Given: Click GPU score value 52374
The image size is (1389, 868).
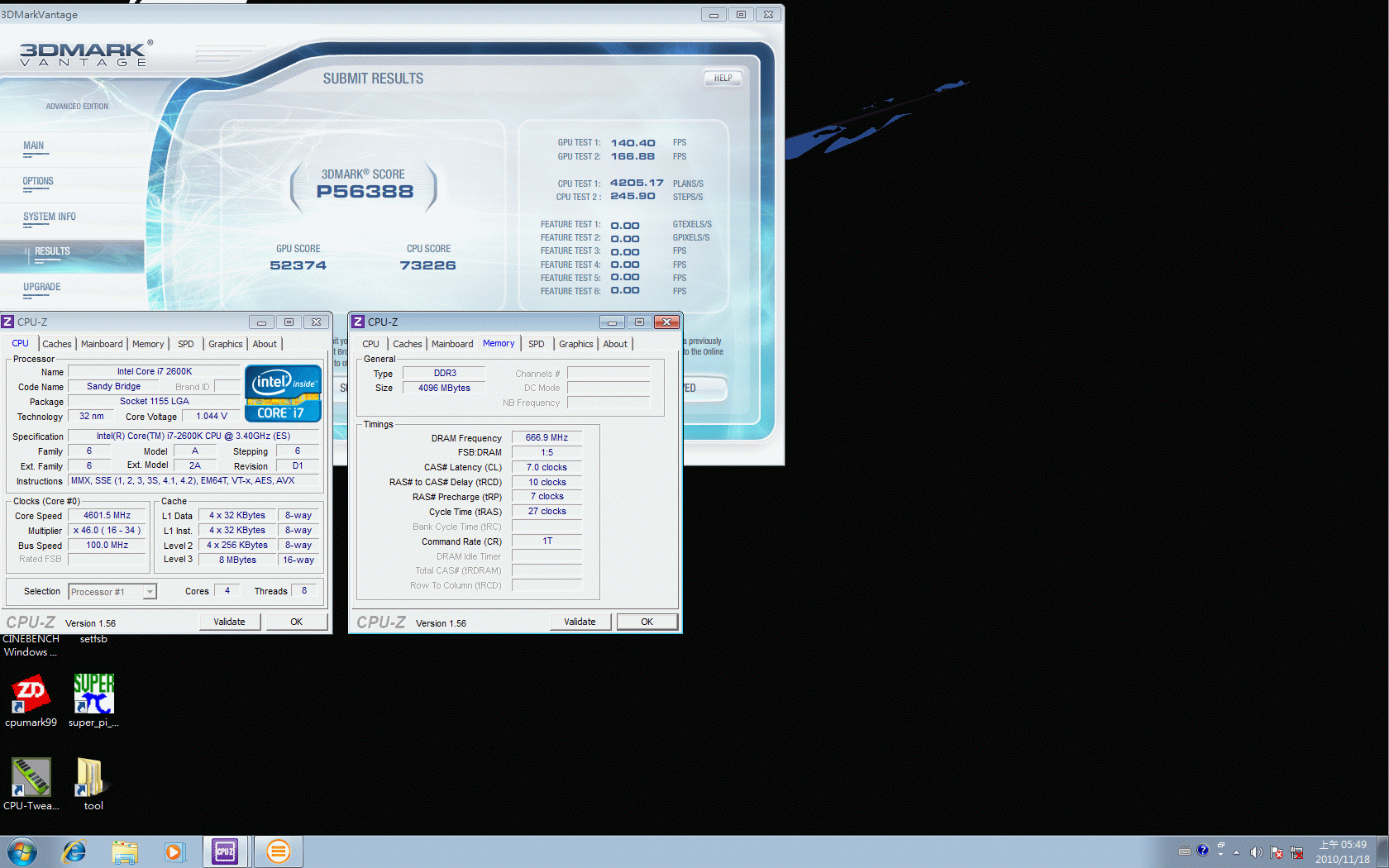Looking at the screenshot, I should pyautogui.click(x=298, y=265).
